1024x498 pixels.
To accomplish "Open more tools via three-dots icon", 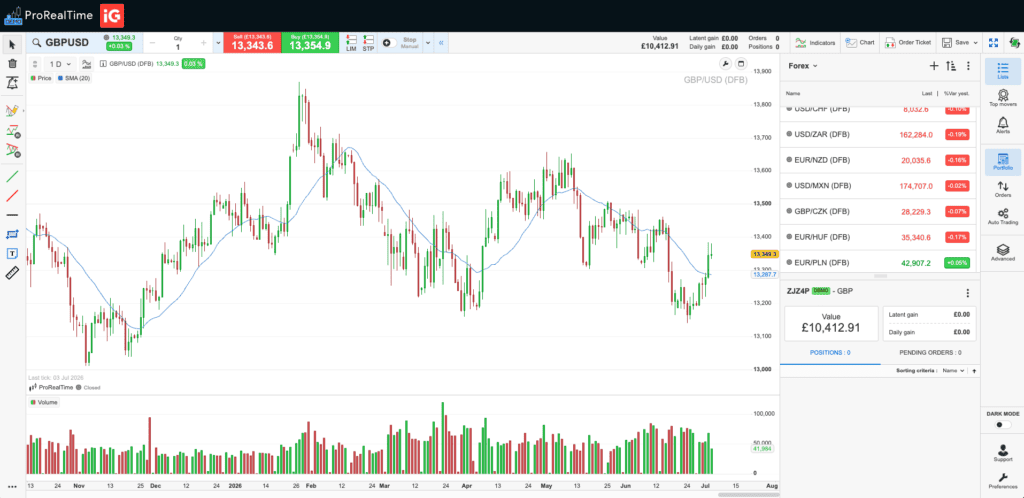I will pos(12,486).
